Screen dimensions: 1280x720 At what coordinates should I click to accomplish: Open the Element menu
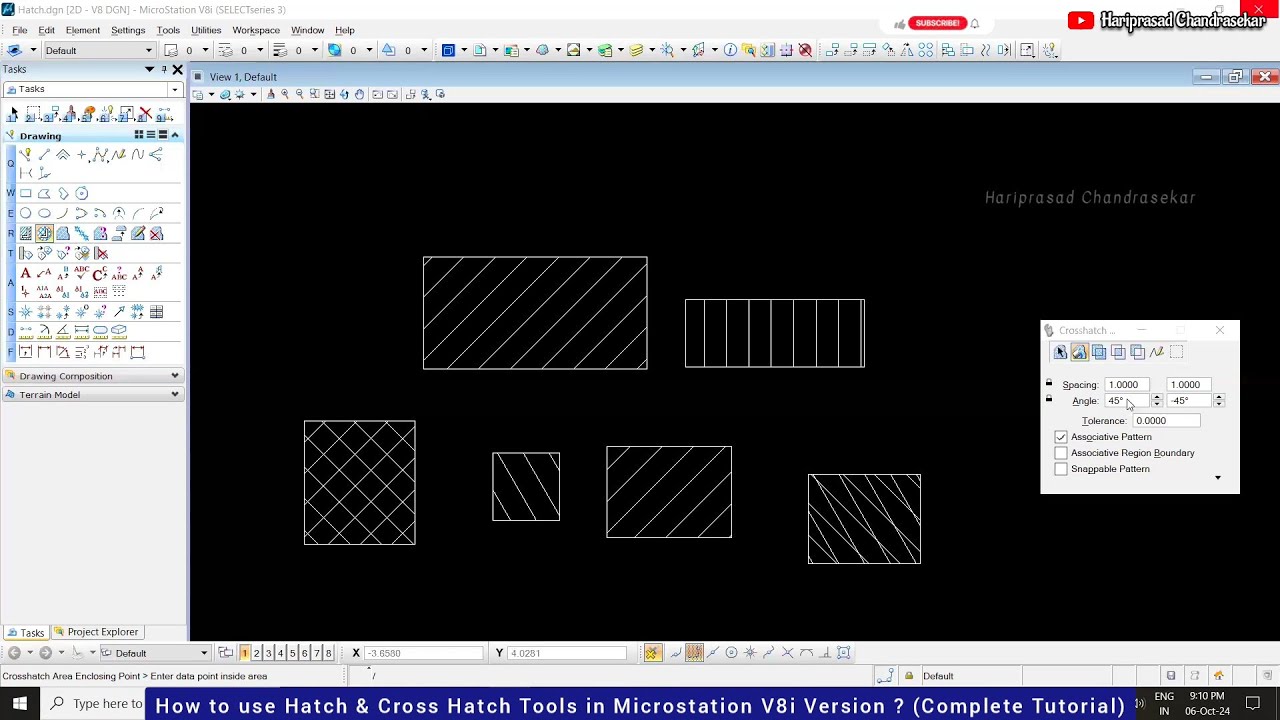(x=83, y=30)
